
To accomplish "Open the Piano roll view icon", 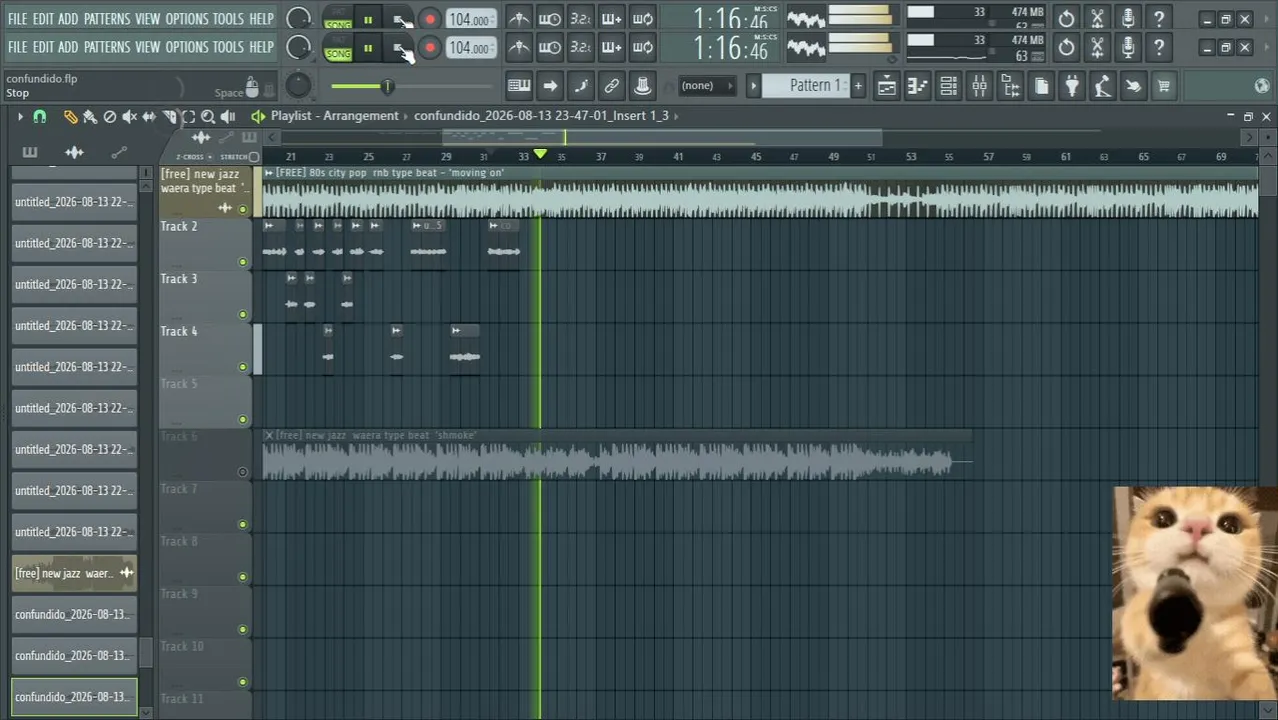I will pyautogui.click(x=917, y=86).
